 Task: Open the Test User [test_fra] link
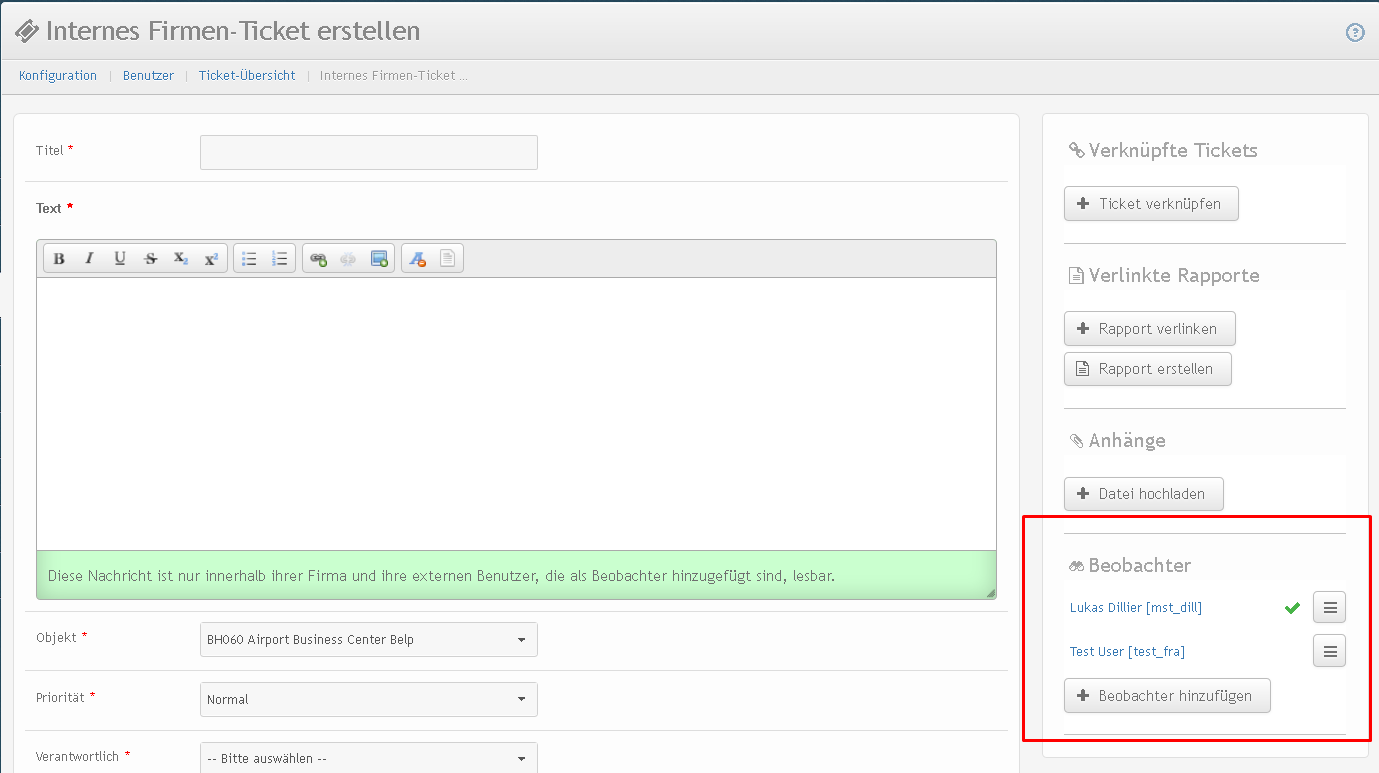pyautogui.click(x=1127, y=652)
